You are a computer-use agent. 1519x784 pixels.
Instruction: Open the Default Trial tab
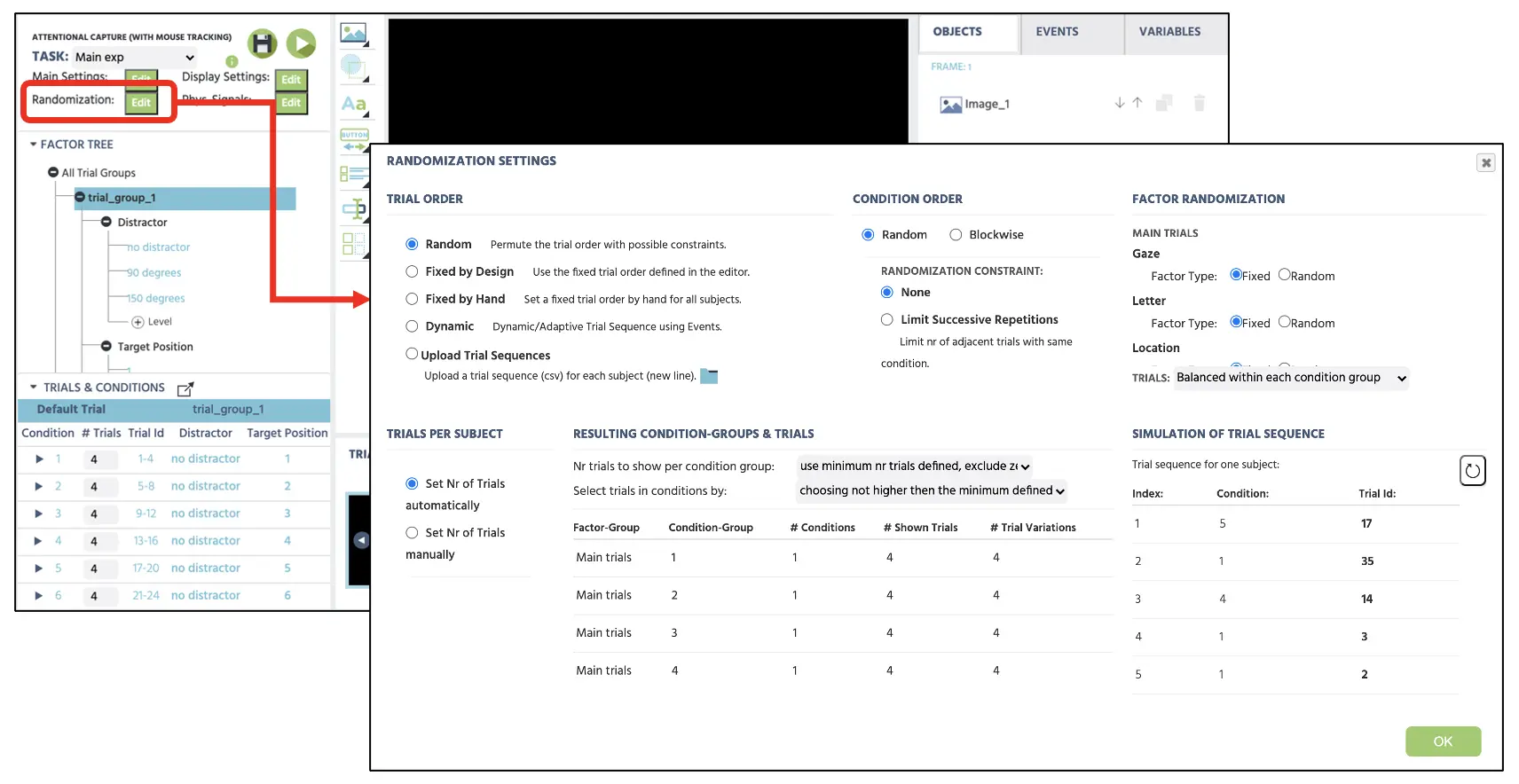(x=71, y=410)
